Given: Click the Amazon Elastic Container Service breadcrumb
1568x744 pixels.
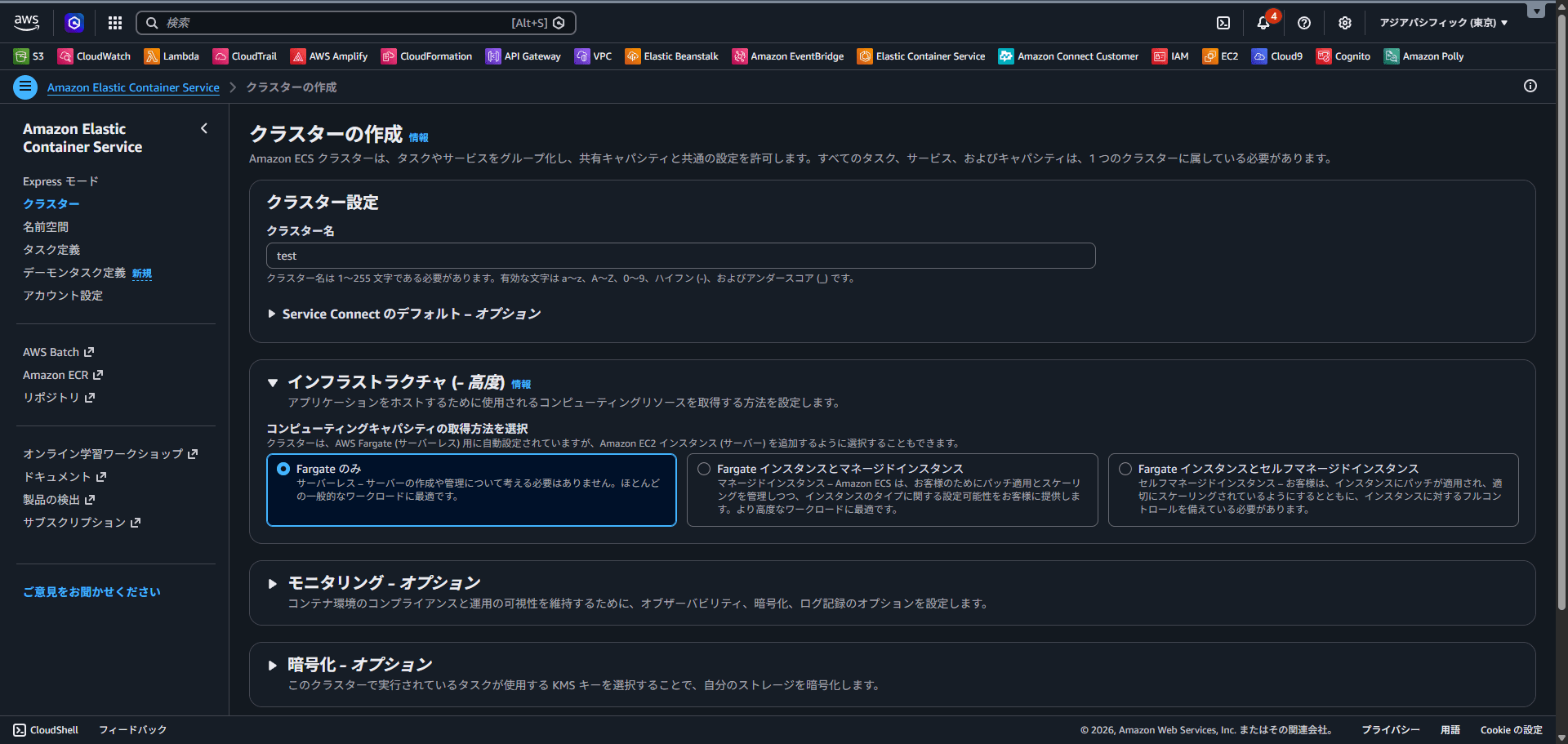Looking at the screenshot, I should click(133, 87).
